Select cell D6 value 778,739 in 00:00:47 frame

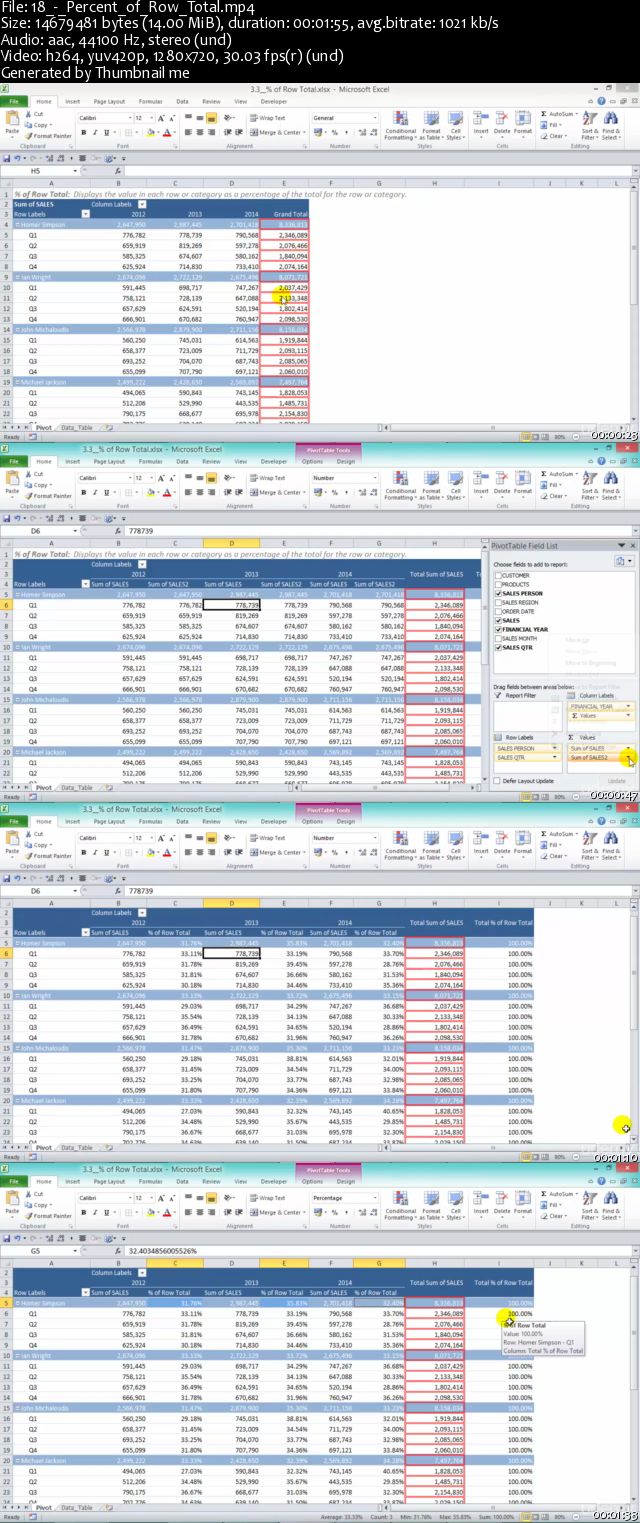pos(231,605)
